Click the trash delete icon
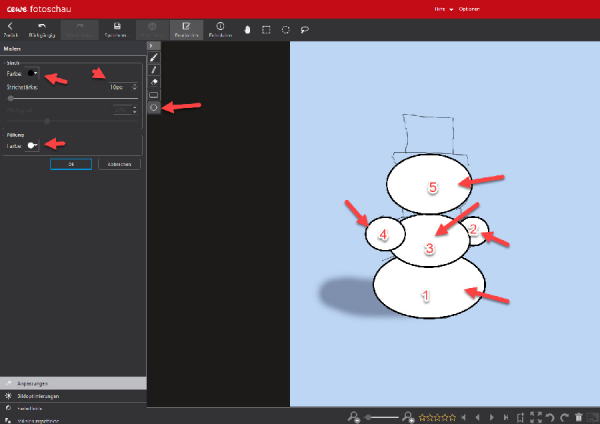The image size is (600, 424). [x=579, y=416]
